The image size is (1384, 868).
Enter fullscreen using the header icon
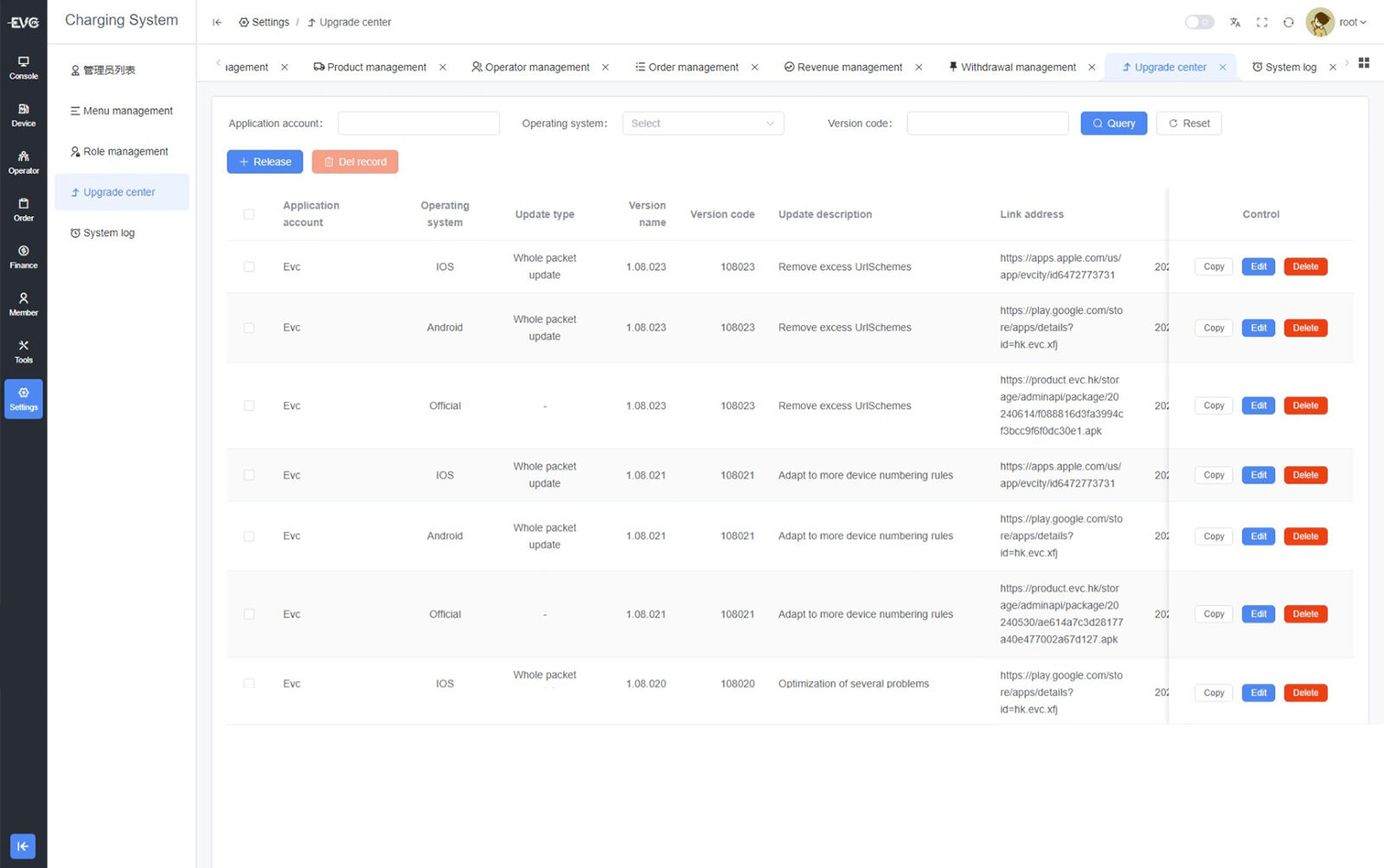(1262, 22)
